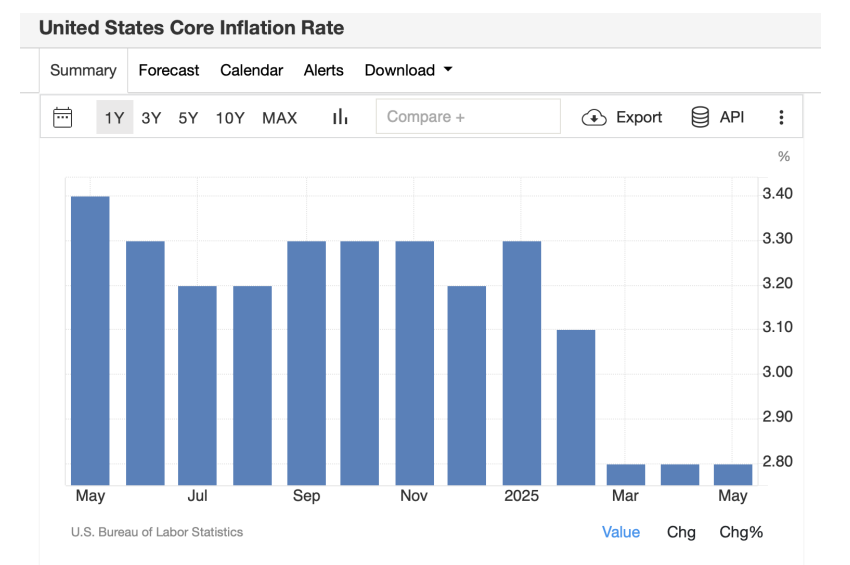This screenshot has height=565, width=850.
Task: Go to the Alerts tab
Action: click(x=324, y=70)
